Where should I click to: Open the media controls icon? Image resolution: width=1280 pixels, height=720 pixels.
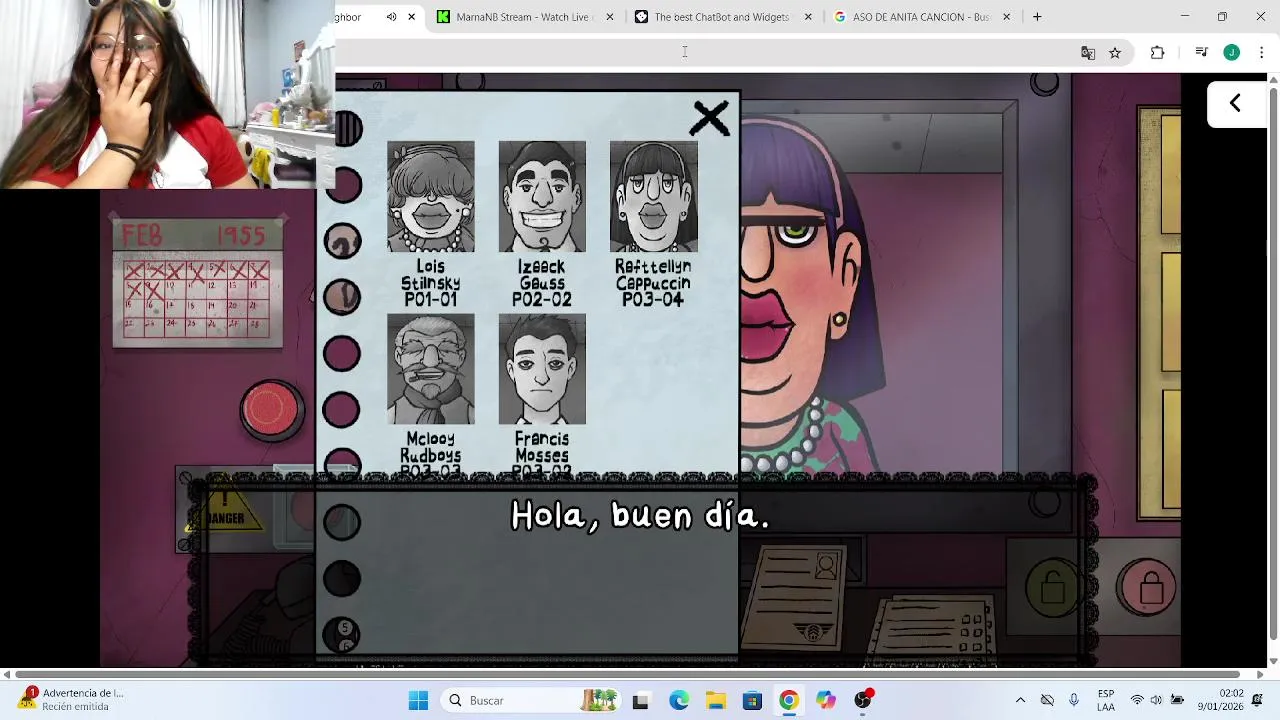coord(1202,53)
